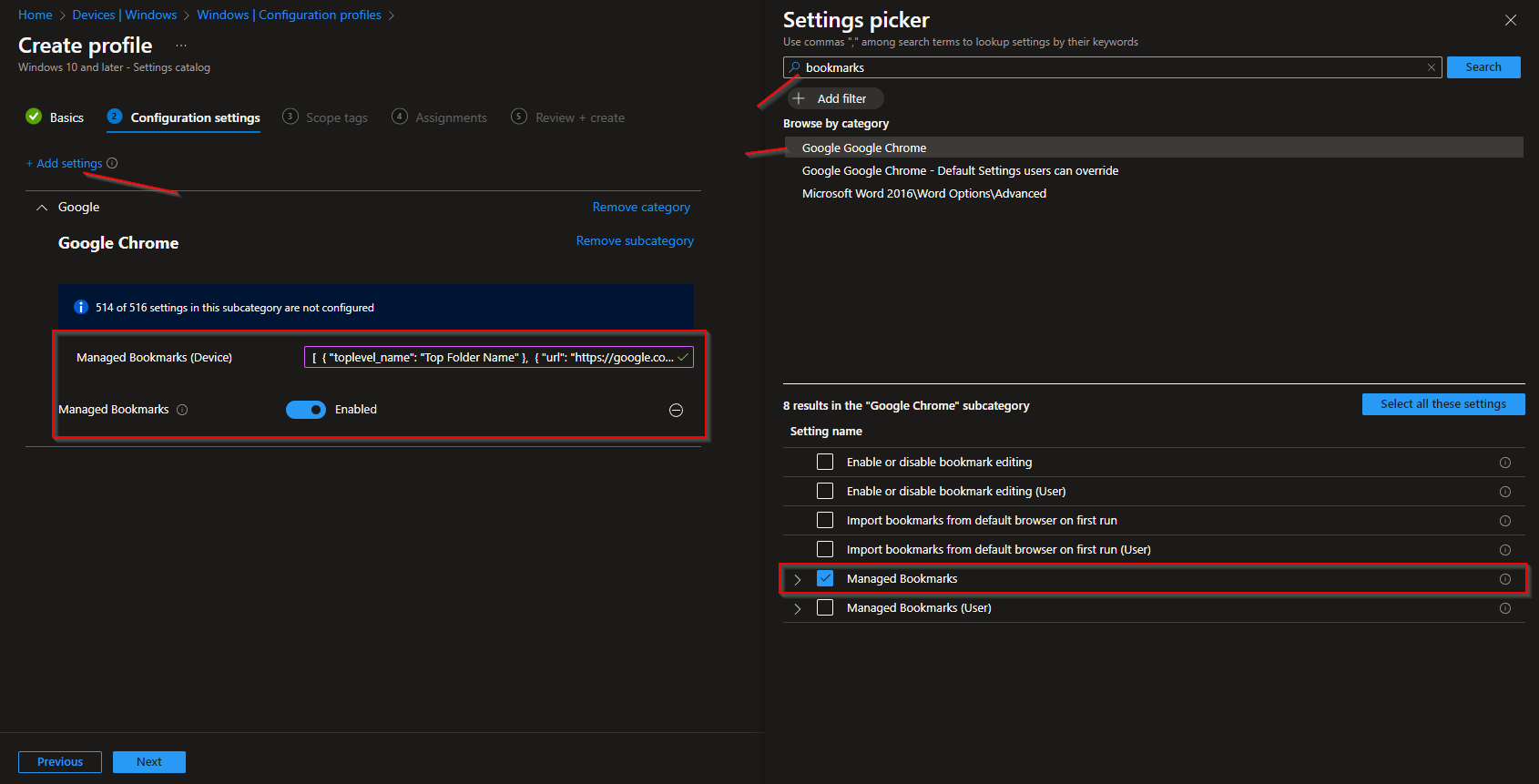Viewport: 1539px width, 784px height.
Task: Click the plus icon of Add filter
Action: pos(799,98)
